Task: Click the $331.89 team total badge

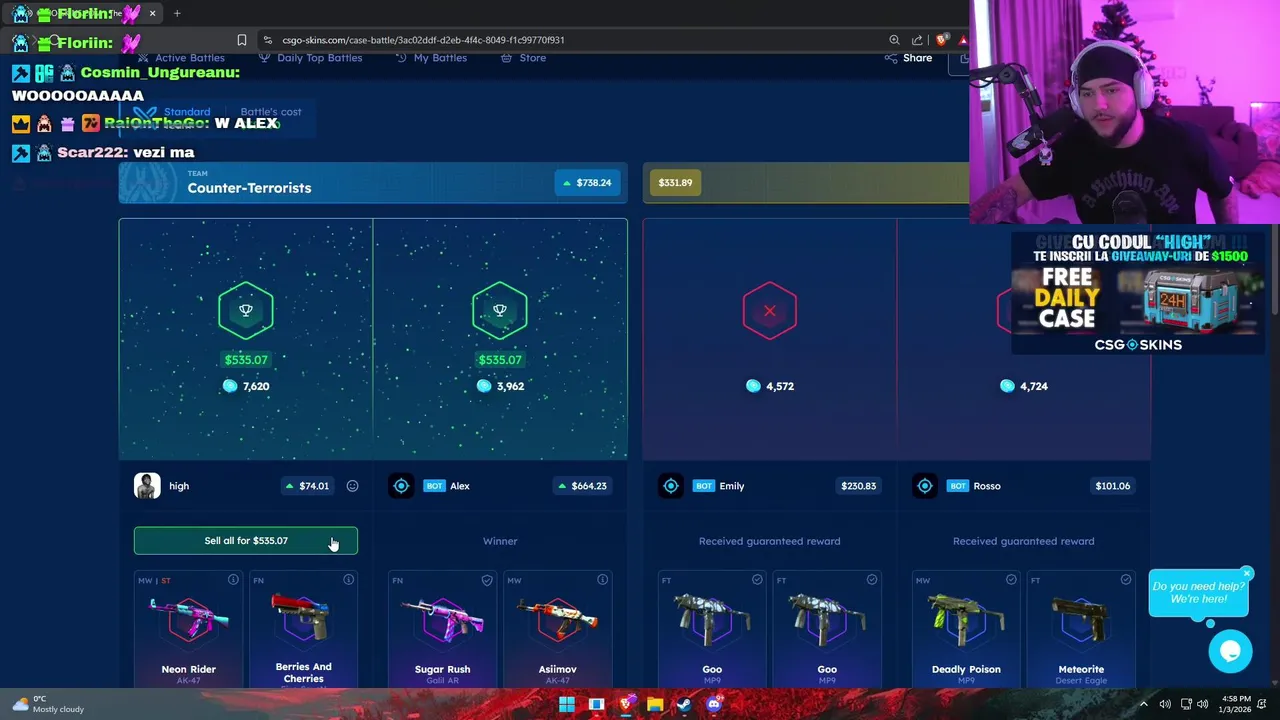Action: tap(675, 183)
